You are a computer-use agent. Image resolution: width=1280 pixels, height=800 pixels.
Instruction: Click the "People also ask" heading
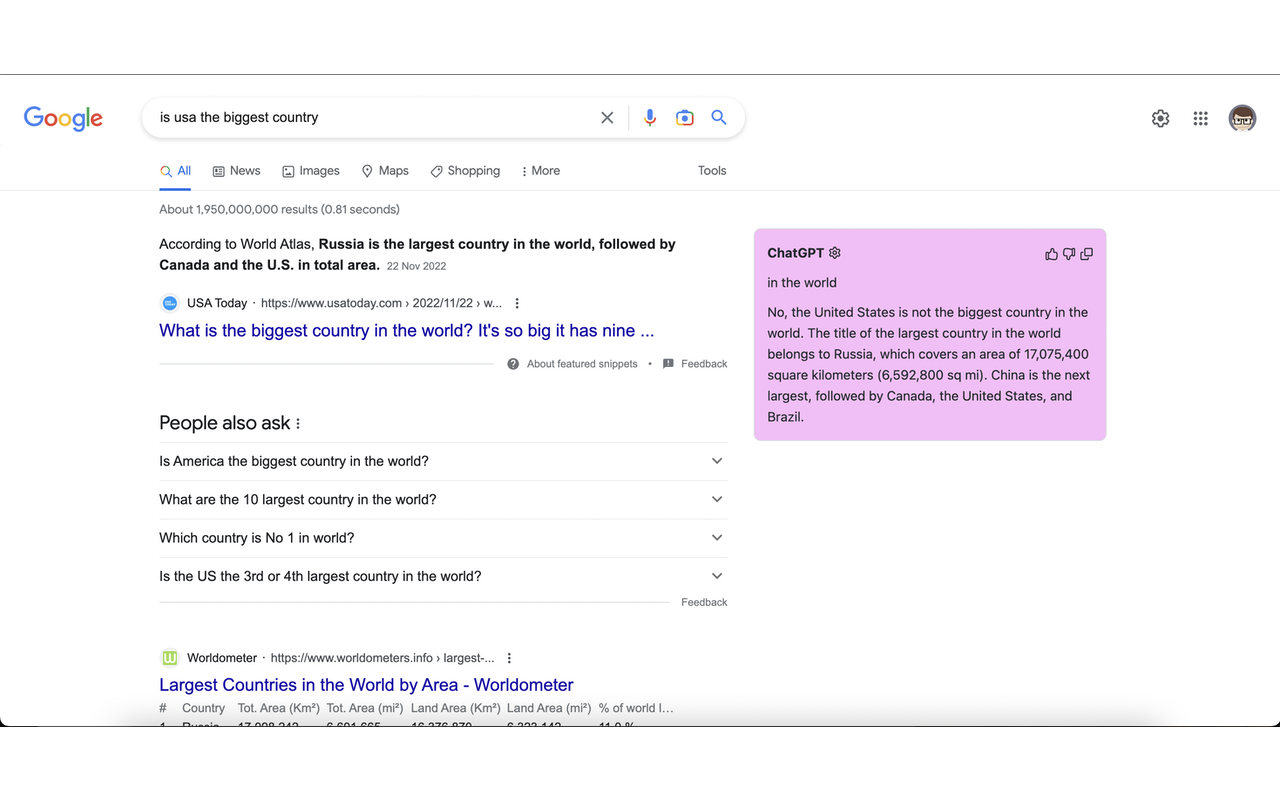click(224, 423)
